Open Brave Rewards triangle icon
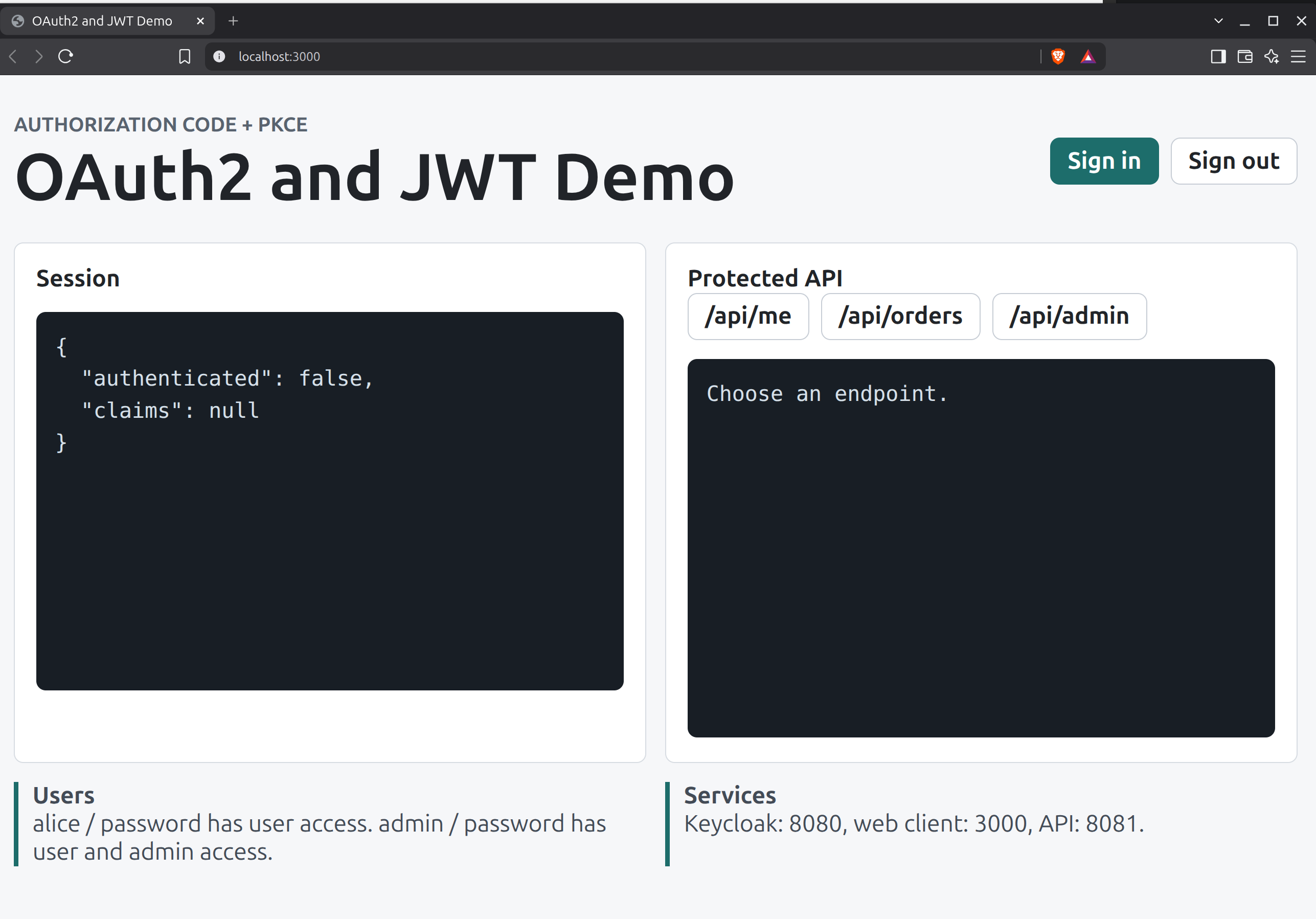 1088,56
